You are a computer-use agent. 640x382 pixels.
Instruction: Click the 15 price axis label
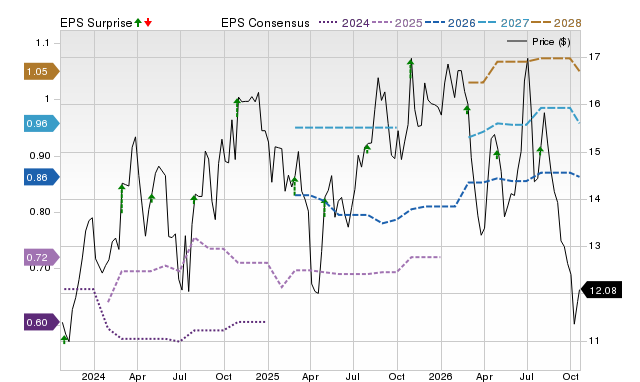(x=594, y=151)
